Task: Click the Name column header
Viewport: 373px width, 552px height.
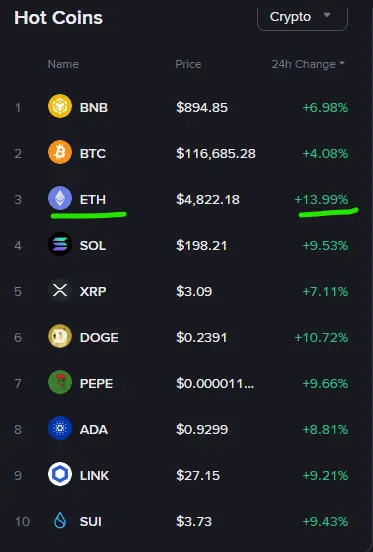Action: coord(63,64)
